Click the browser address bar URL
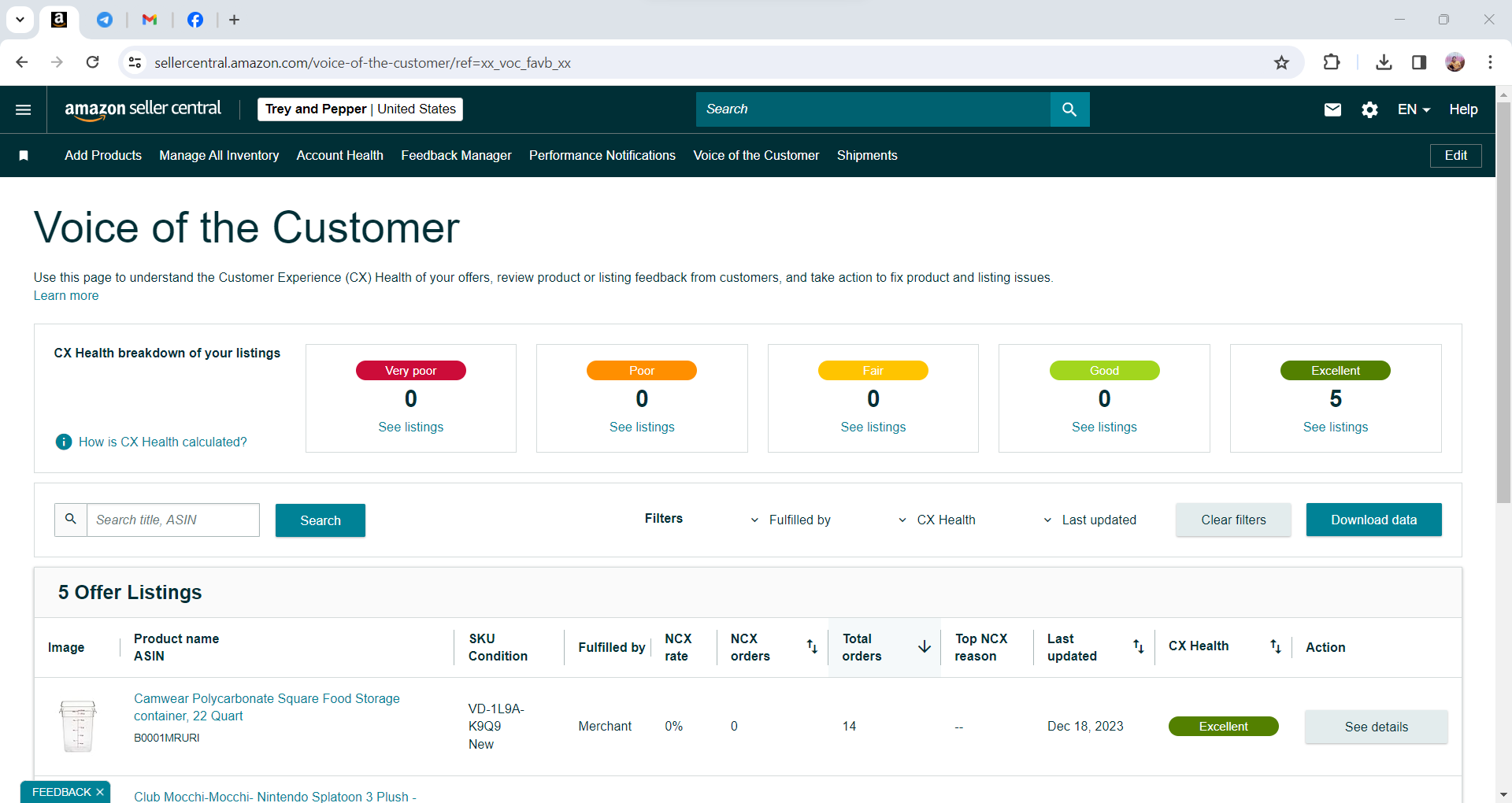The width and height of the screenshot is (1512, 803). tap(362, 63)
